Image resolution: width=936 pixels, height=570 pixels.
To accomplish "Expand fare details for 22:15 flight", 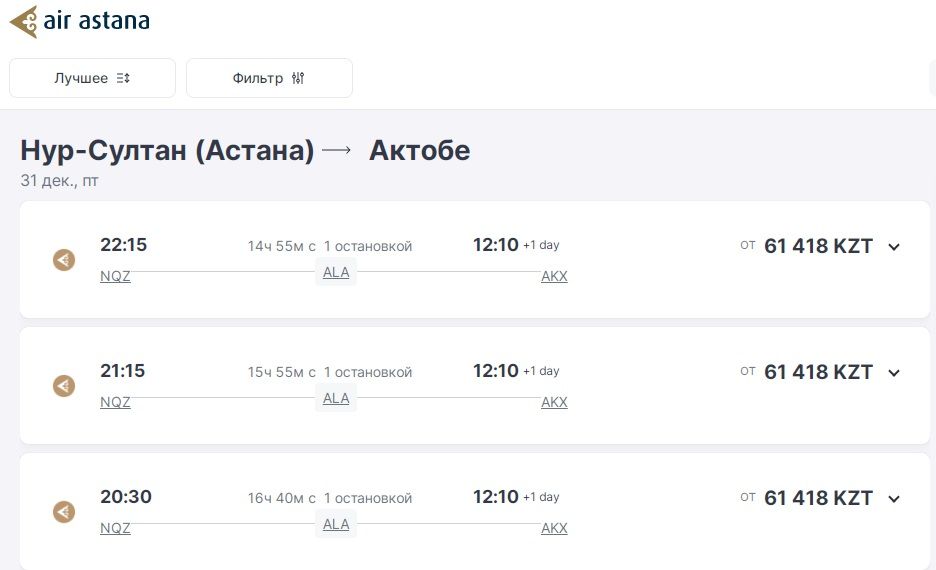I will tap(894, 247).
